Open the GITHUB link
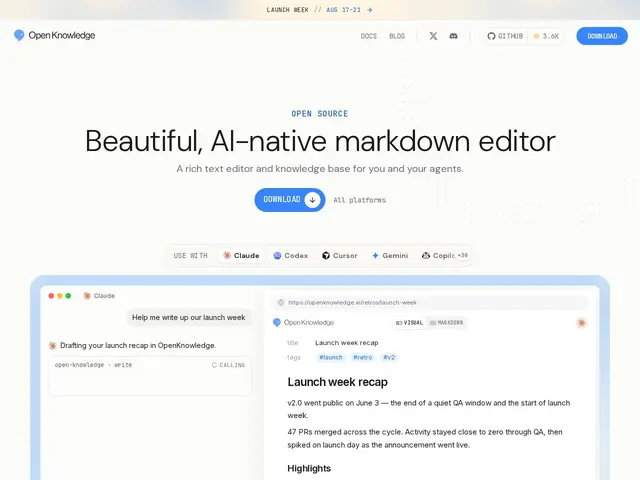640x480 pixels. (x=505, y=36)
